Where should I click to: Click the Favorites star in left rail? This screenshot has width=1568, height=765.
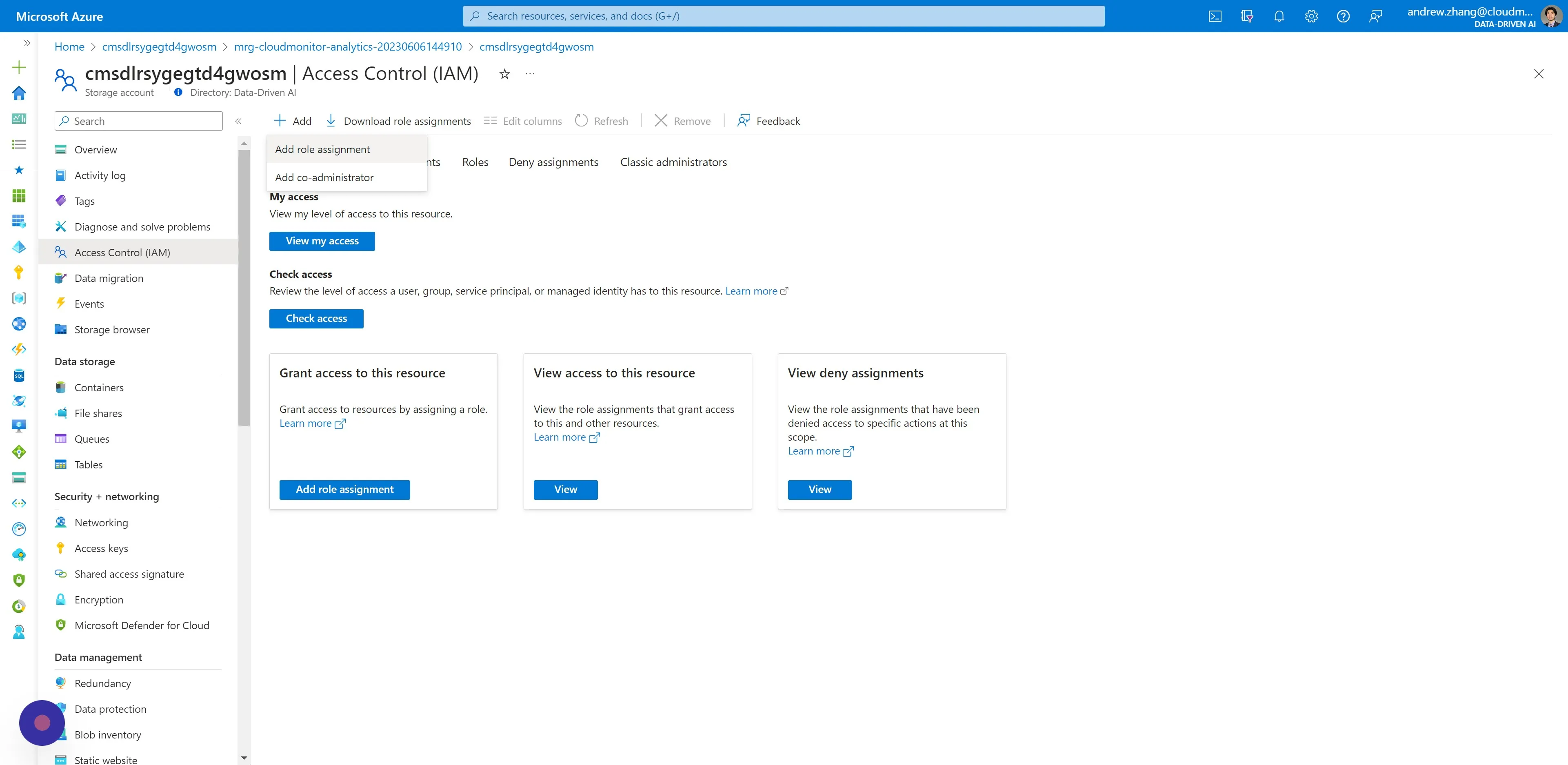click(x=19, y=170)
